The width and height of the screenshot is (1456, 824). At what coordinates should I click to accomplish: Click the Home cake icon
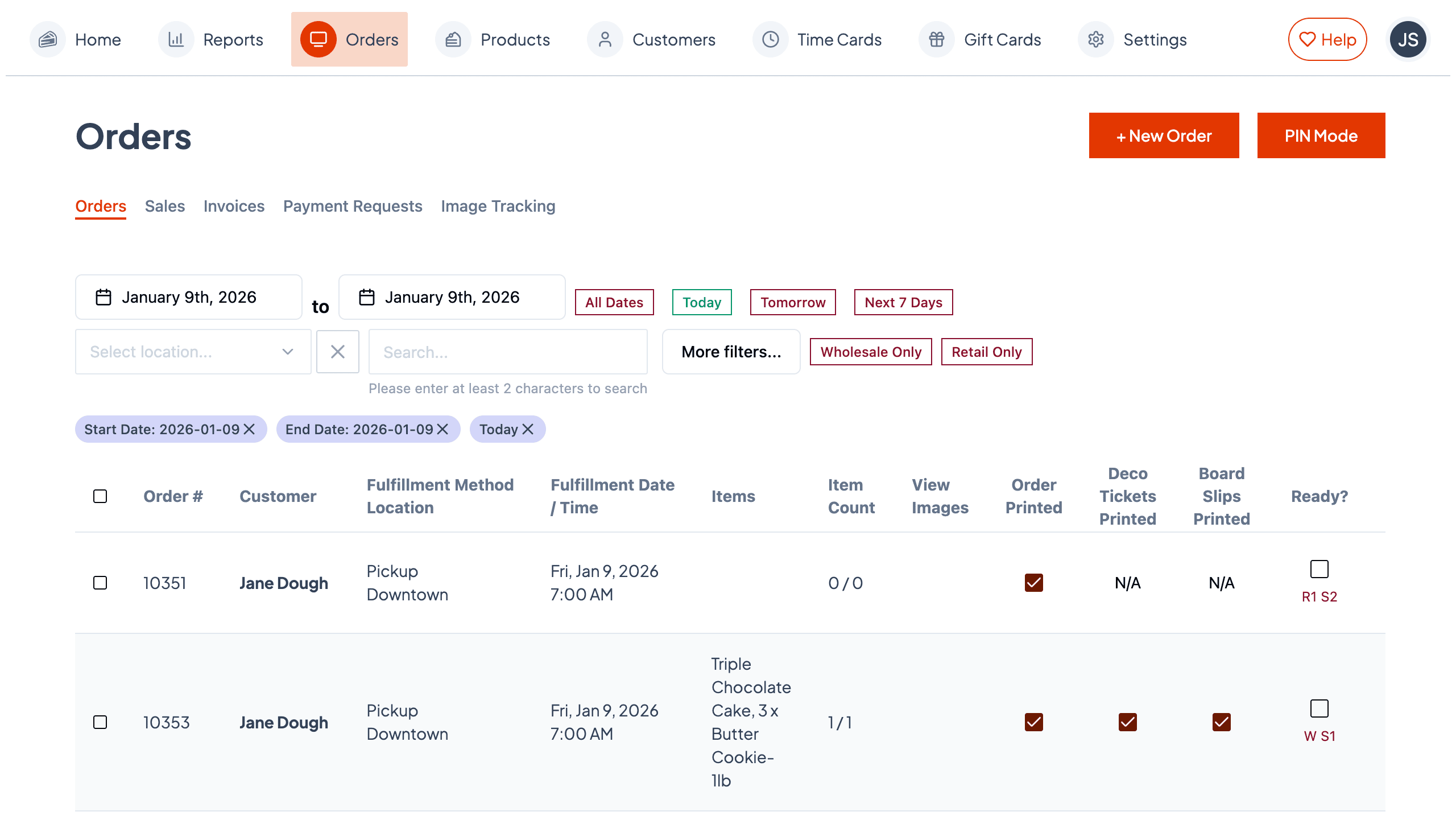48,39
